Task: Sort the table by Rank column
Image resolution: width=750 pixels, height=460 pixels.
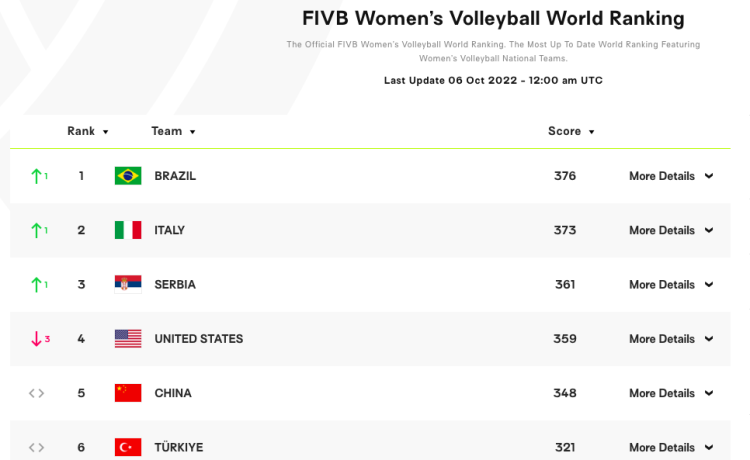Action: pos(88,131)
